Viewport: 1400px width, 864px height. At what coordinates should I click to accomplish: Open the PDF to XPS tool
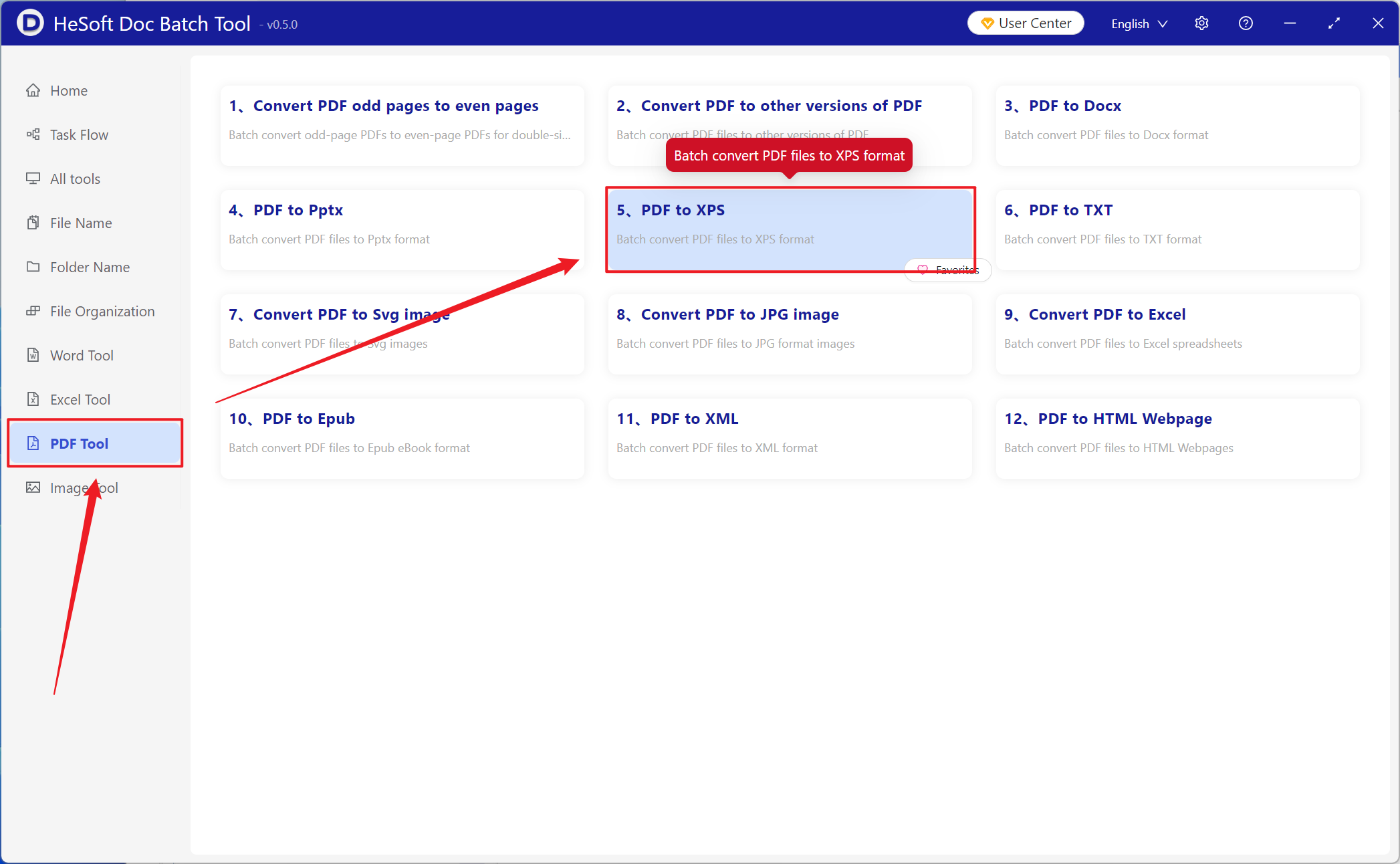790,230
